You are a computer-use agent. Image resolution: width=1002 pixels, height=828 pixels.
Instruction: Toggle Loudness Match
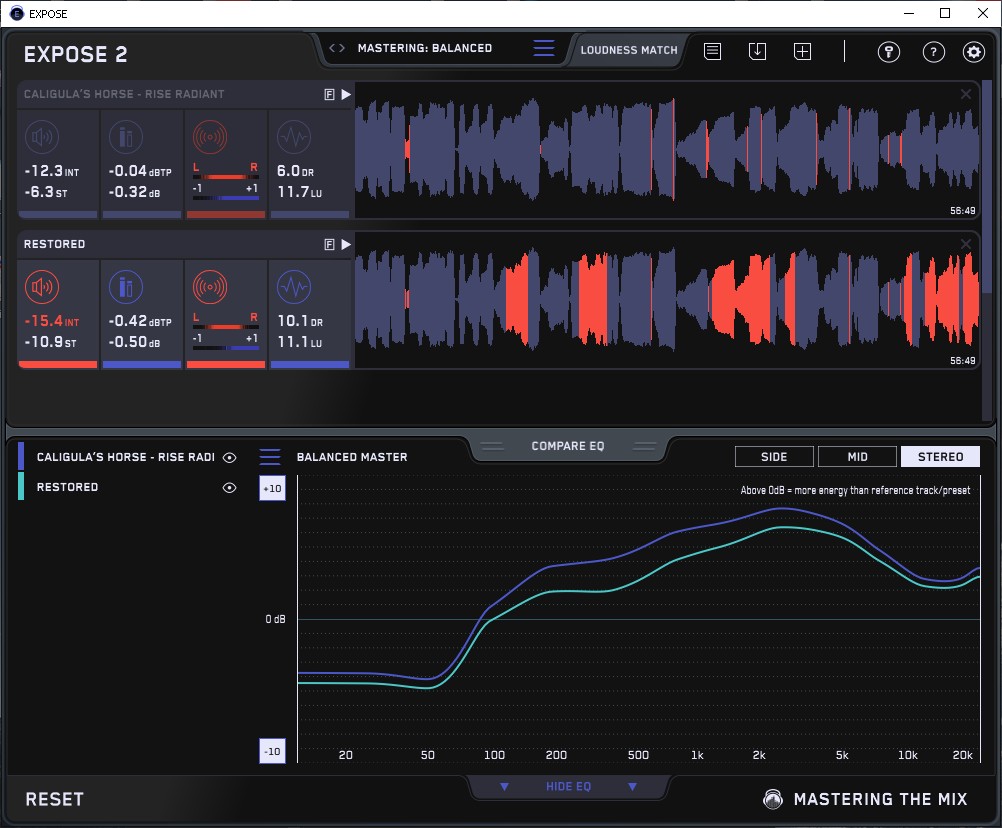pos(629,50)
